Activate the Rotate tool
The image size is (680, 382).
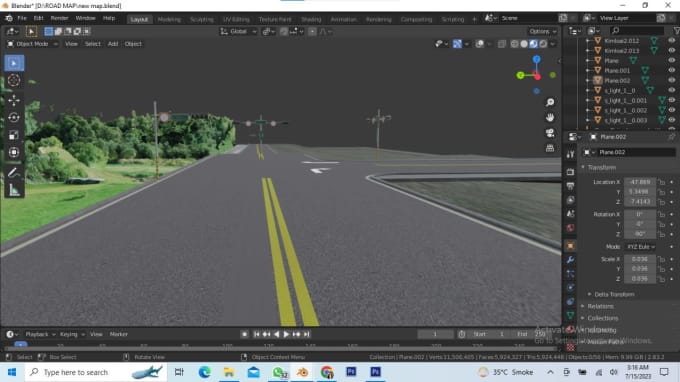14,118
